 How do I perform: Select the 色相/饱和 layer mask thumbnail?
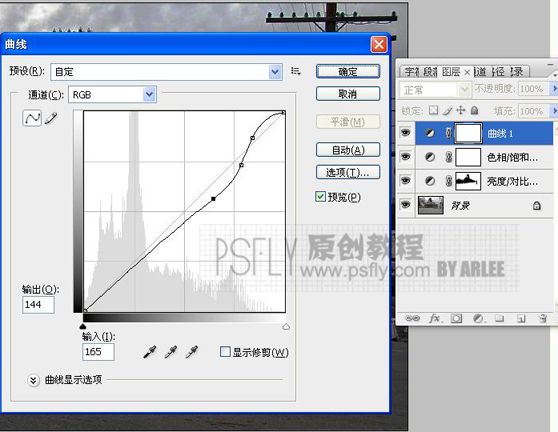(468, 157)
